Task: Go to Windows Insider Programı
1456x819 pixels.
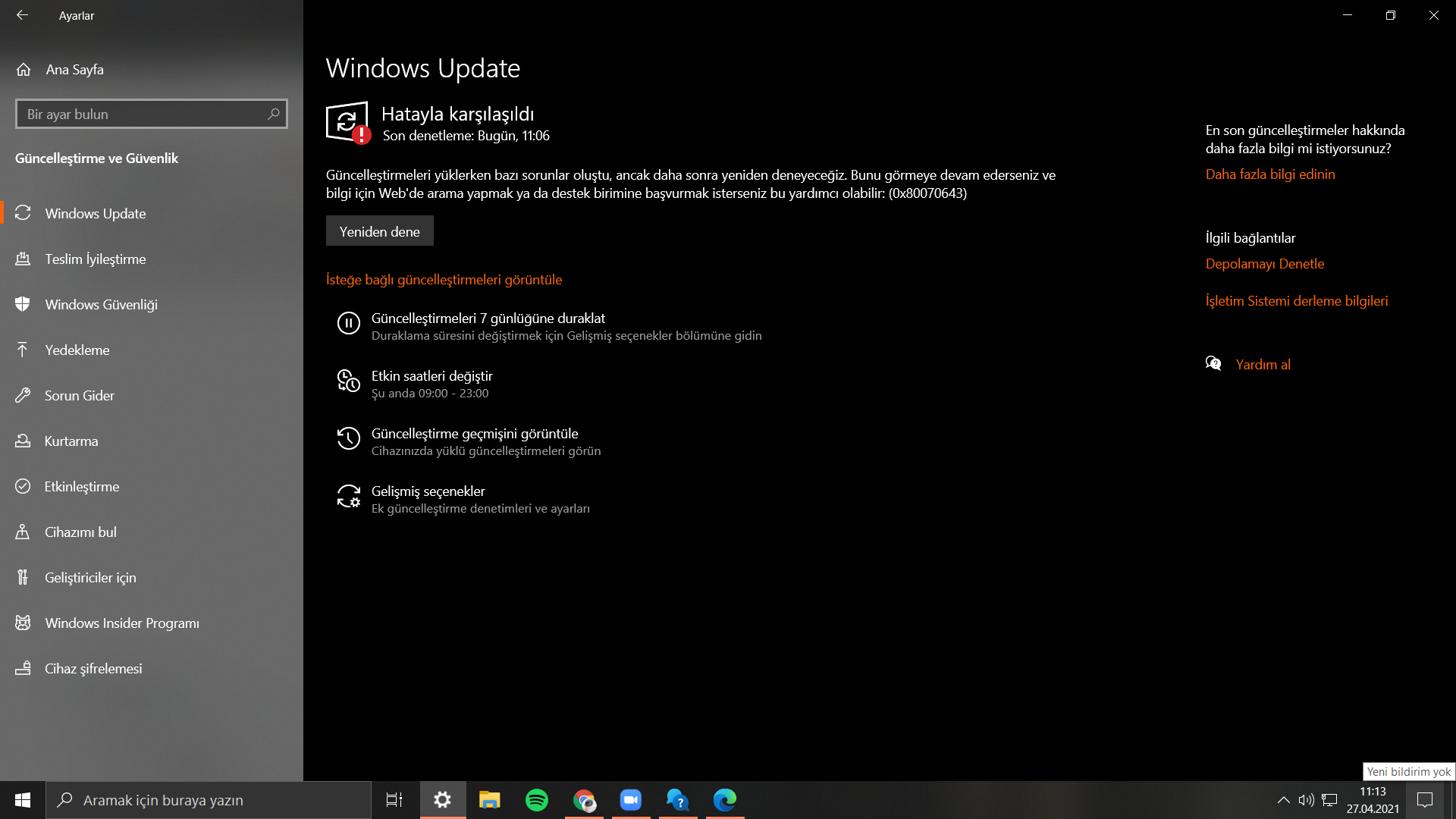Action: [121, 623]
